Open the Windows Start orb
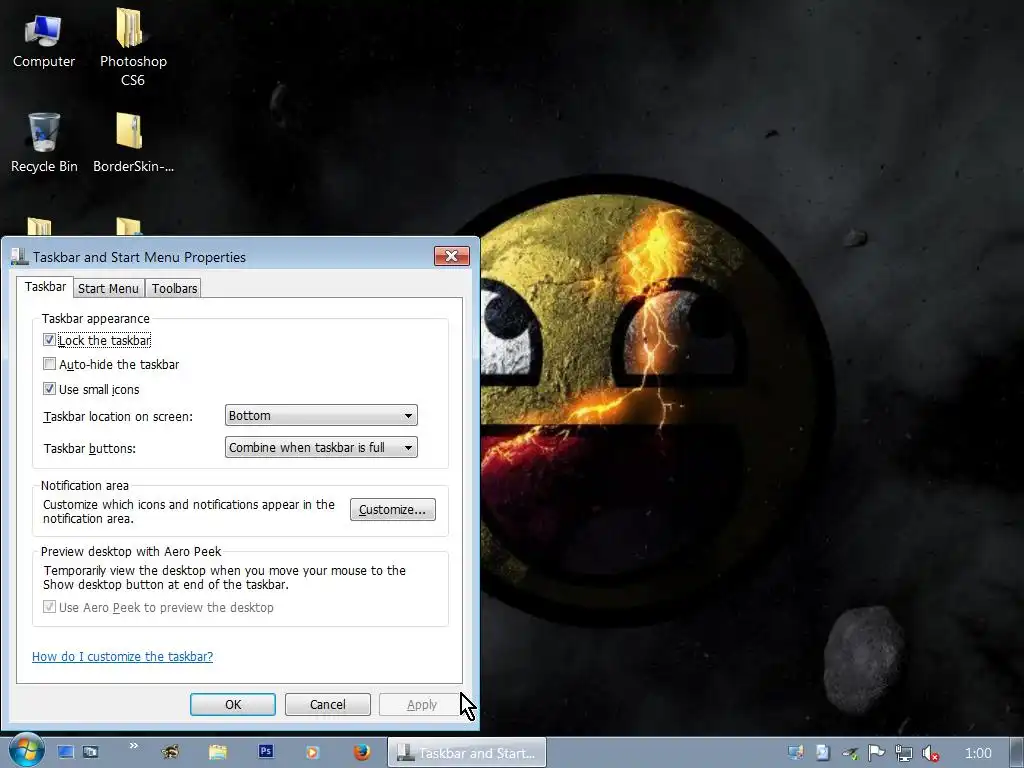The width and height of the screenshot is (1024, 768). coord(26,750)
